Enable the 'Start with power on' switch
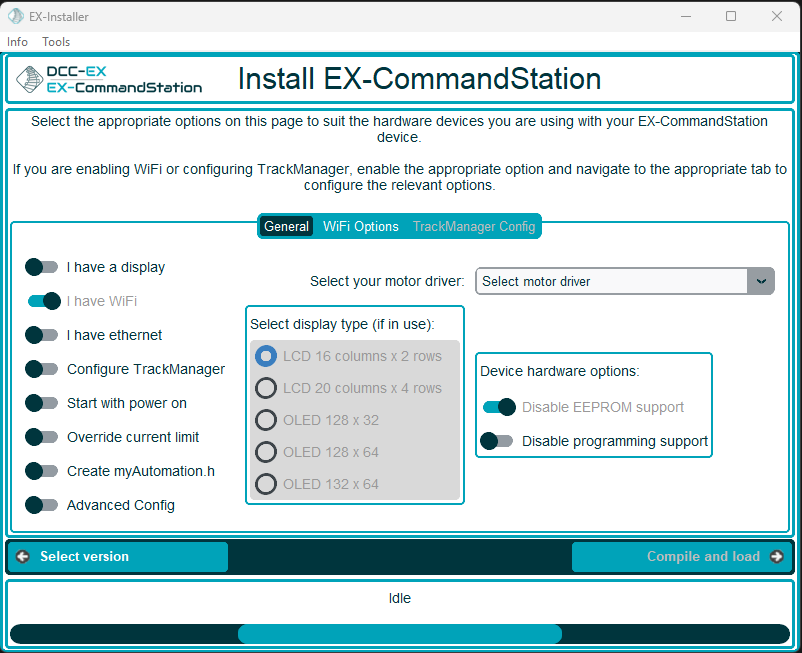The height and width of the screenshot is (653, 802). (42, 403)
